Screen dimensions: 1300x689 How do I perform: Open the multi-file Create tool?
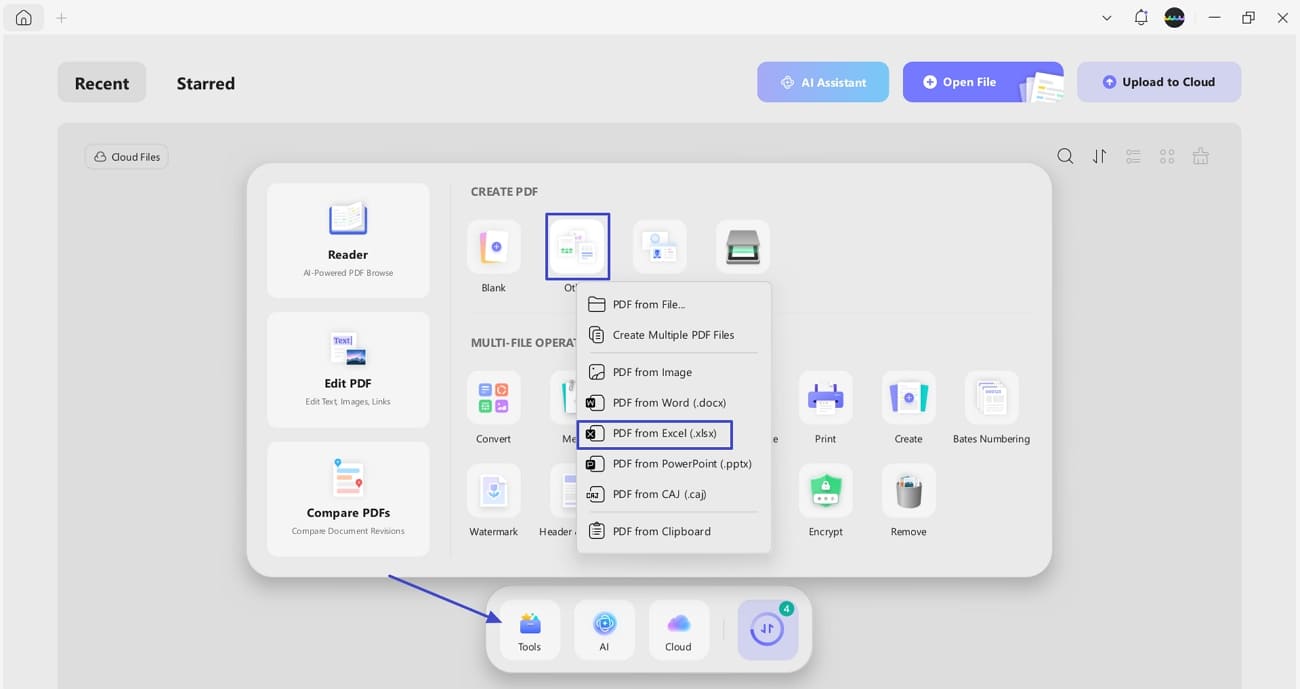pyautogui.click(x=909, y=398)
